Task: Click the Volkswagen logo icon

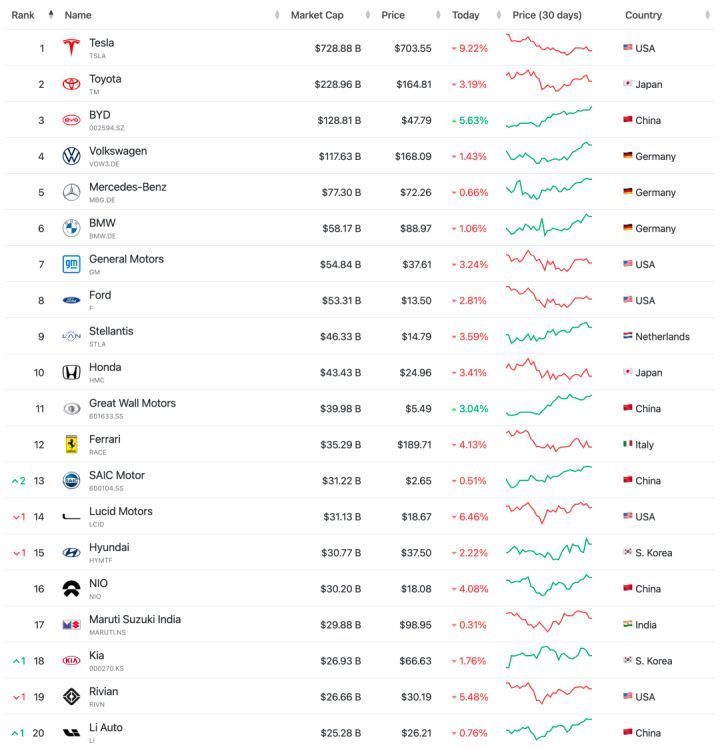Action: (71, 156)
